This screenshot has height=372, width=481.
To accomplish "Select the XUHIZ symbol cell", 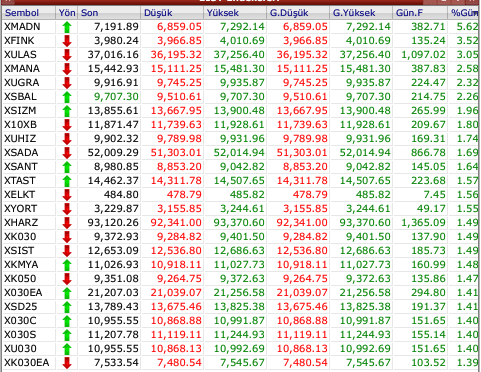I will pos(29,139).
